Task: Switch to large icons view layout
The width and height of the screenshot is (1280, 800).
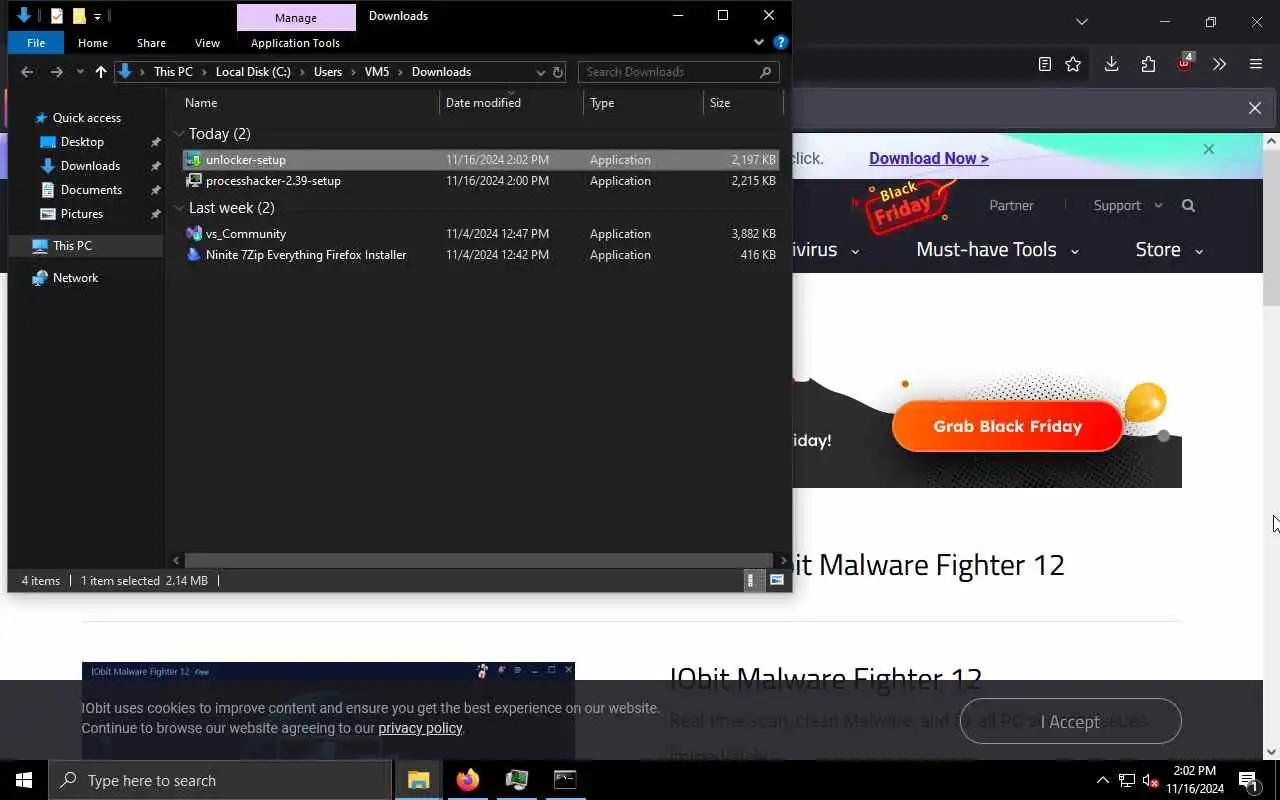Action: pyautogui.click(x=777, y=580)
